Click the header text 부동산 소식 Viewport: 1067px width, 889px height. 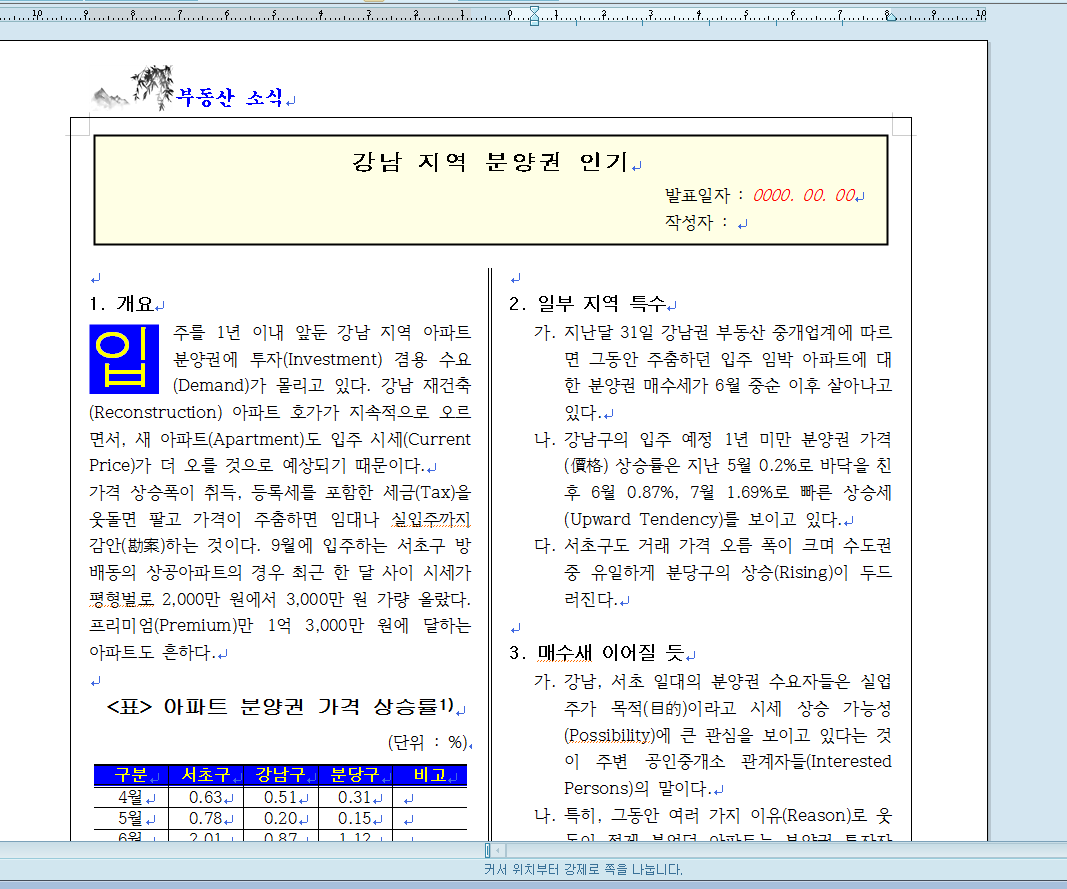click(230, 98)
